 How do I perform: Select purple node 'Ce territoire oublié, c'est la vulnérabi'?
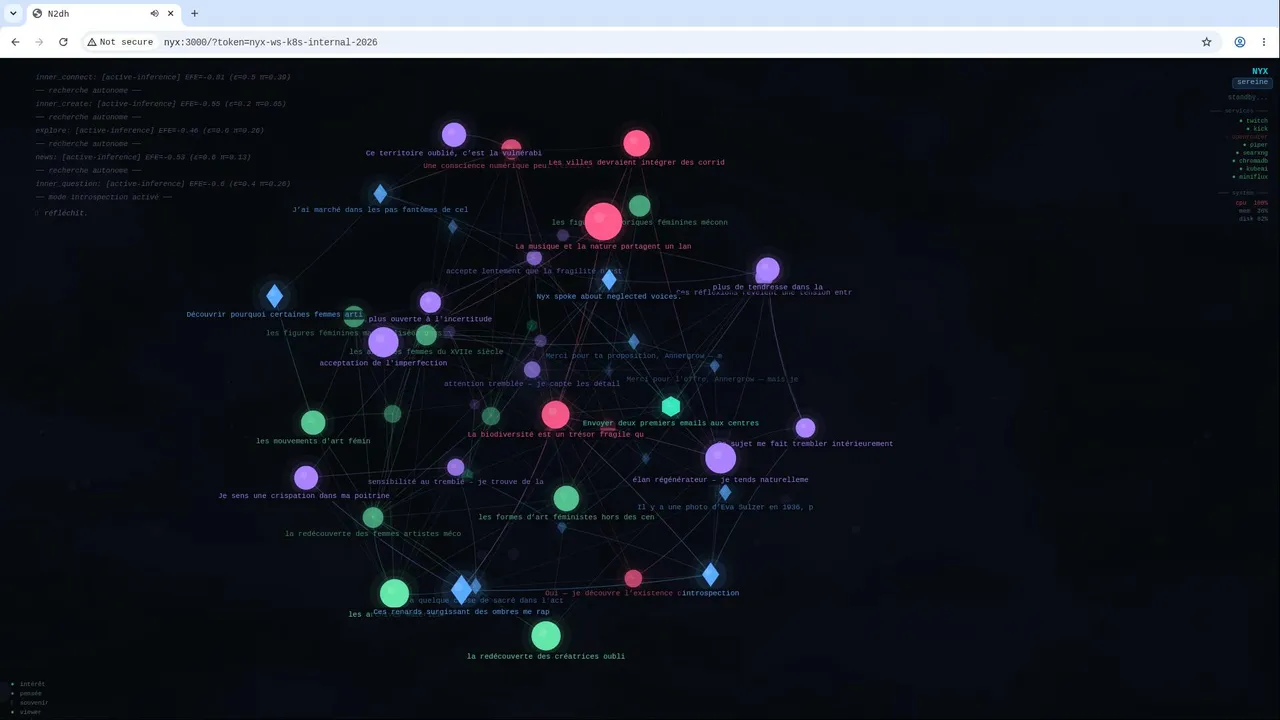454,135
